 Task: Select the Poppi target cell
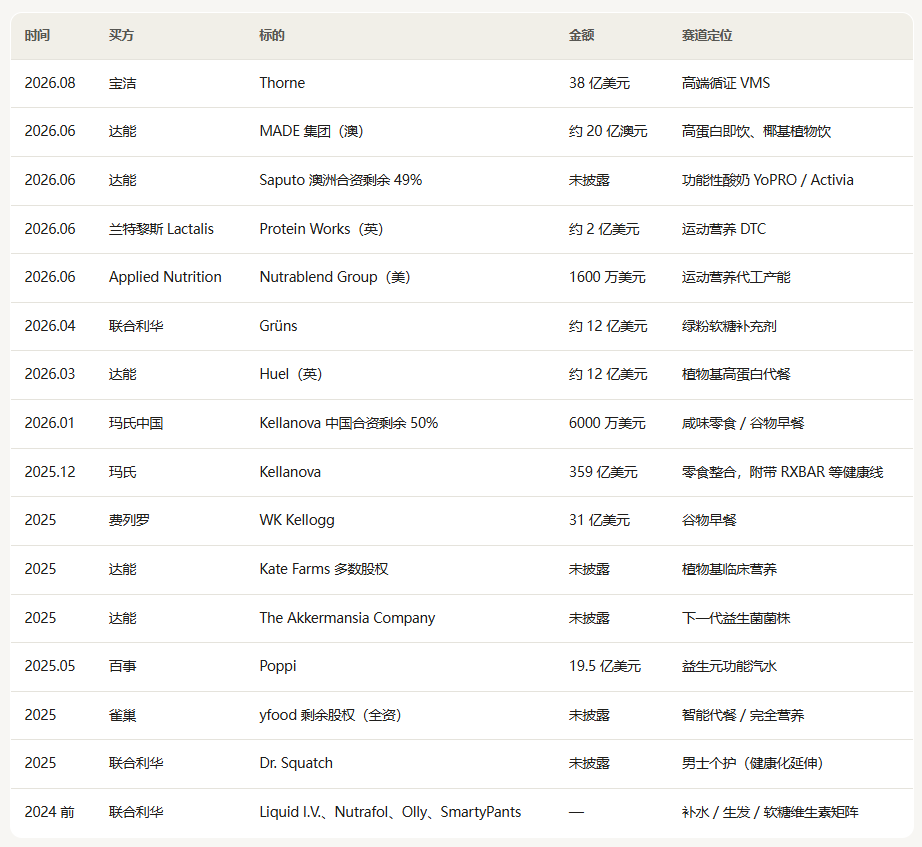pyautogui.click(x=278, y=666)
